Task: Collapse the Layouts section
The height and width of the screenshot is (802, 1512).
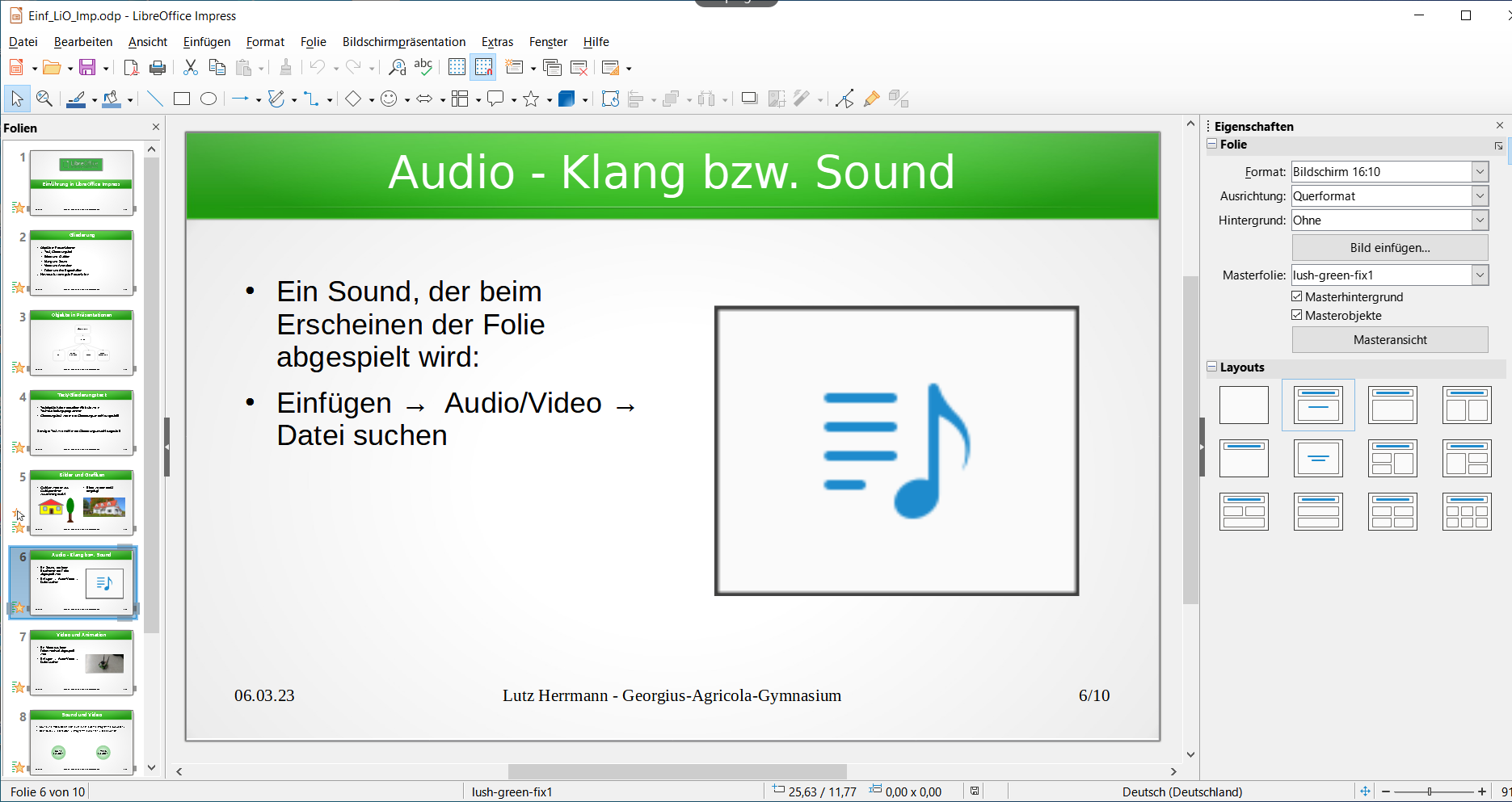Action: click(x=1212, y=367)
